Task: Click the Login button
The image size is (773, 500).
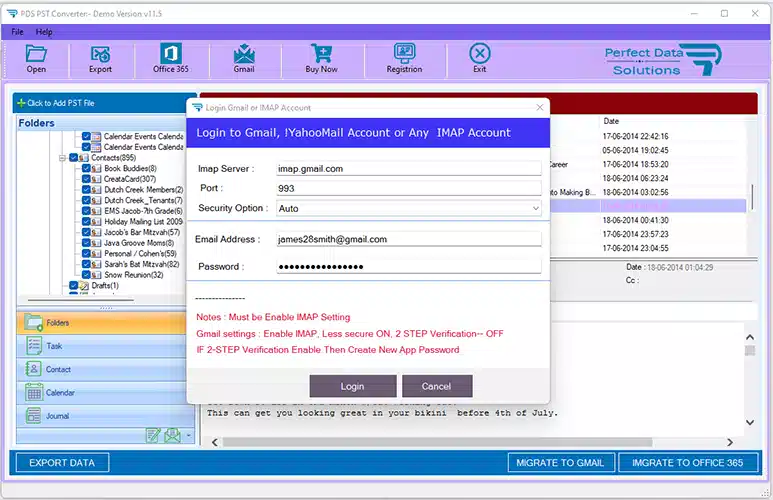Action: click(x=353, y=386)
